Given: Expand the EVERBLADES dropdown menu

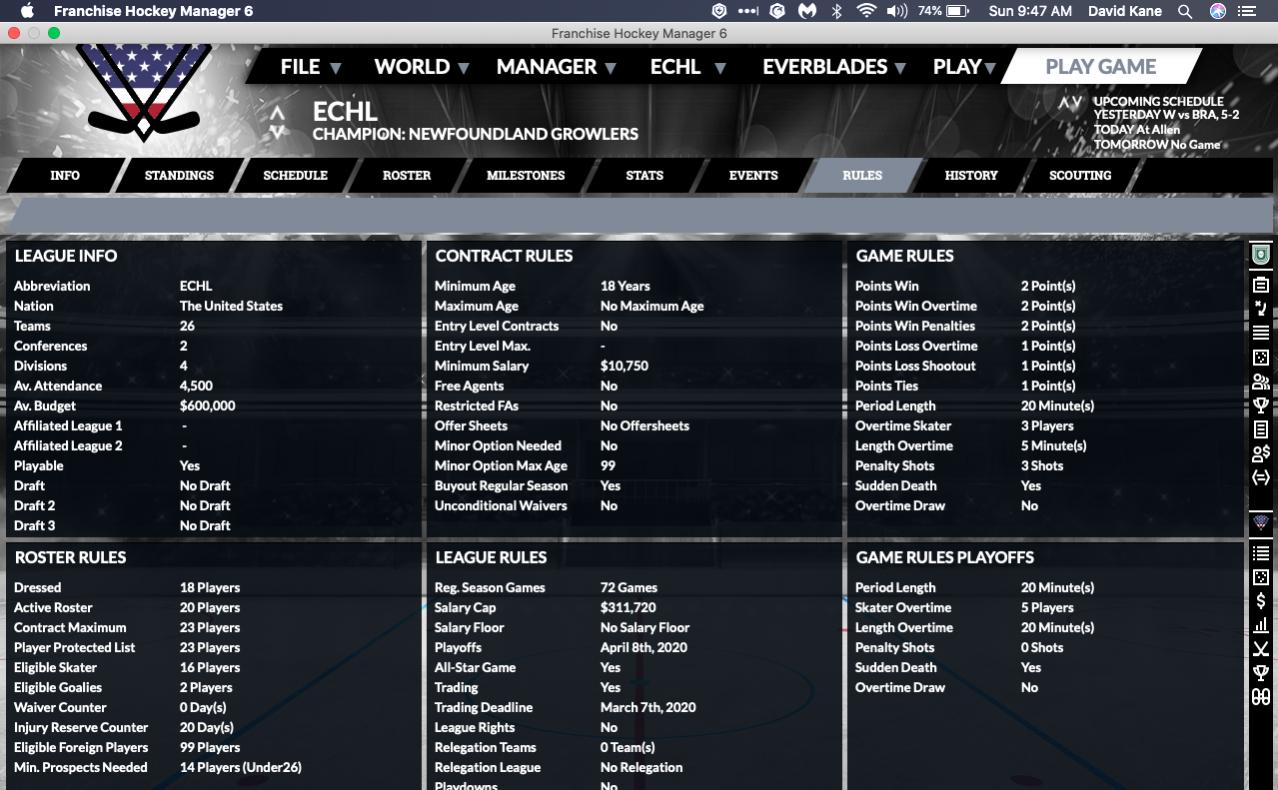Looking at the screenshot, I should [x=834, y=67].
